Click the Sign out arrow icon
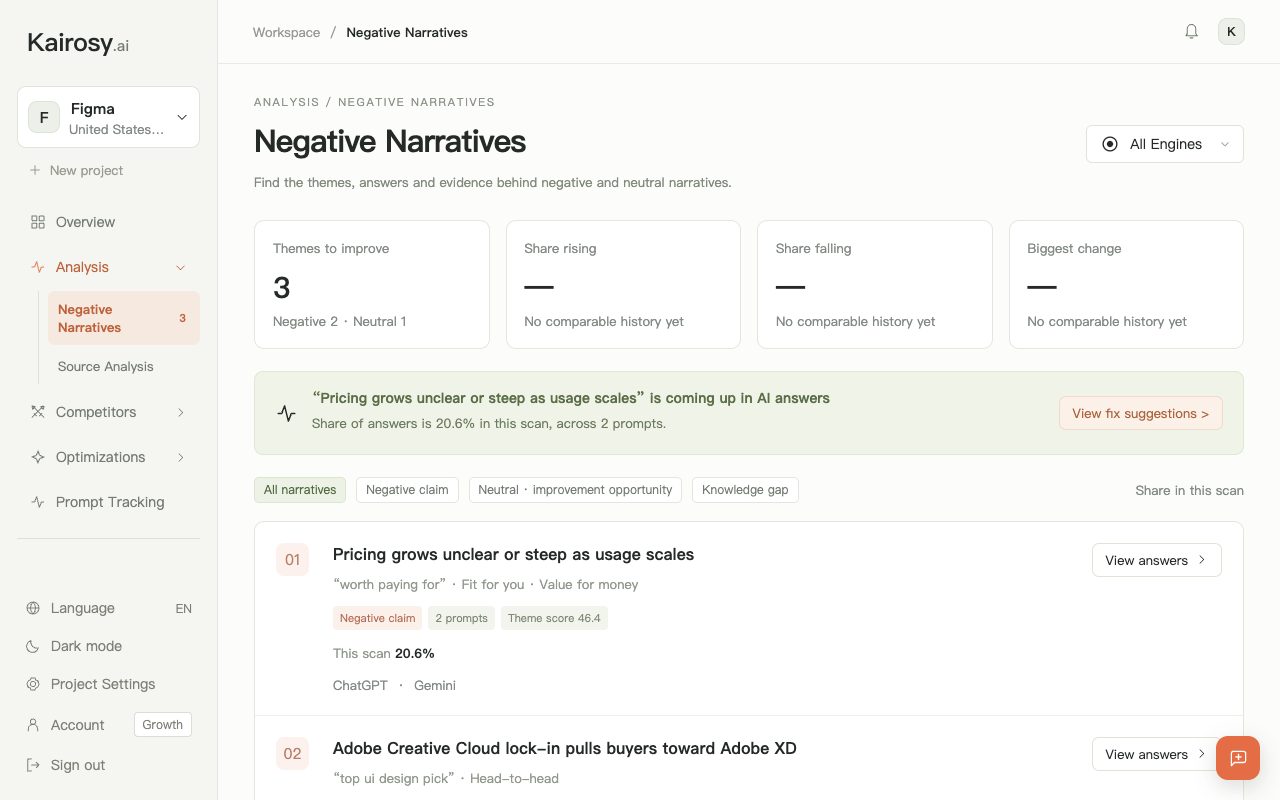Screen dimensions: 1280x800 pyautogui.click(x=33, y=765)
